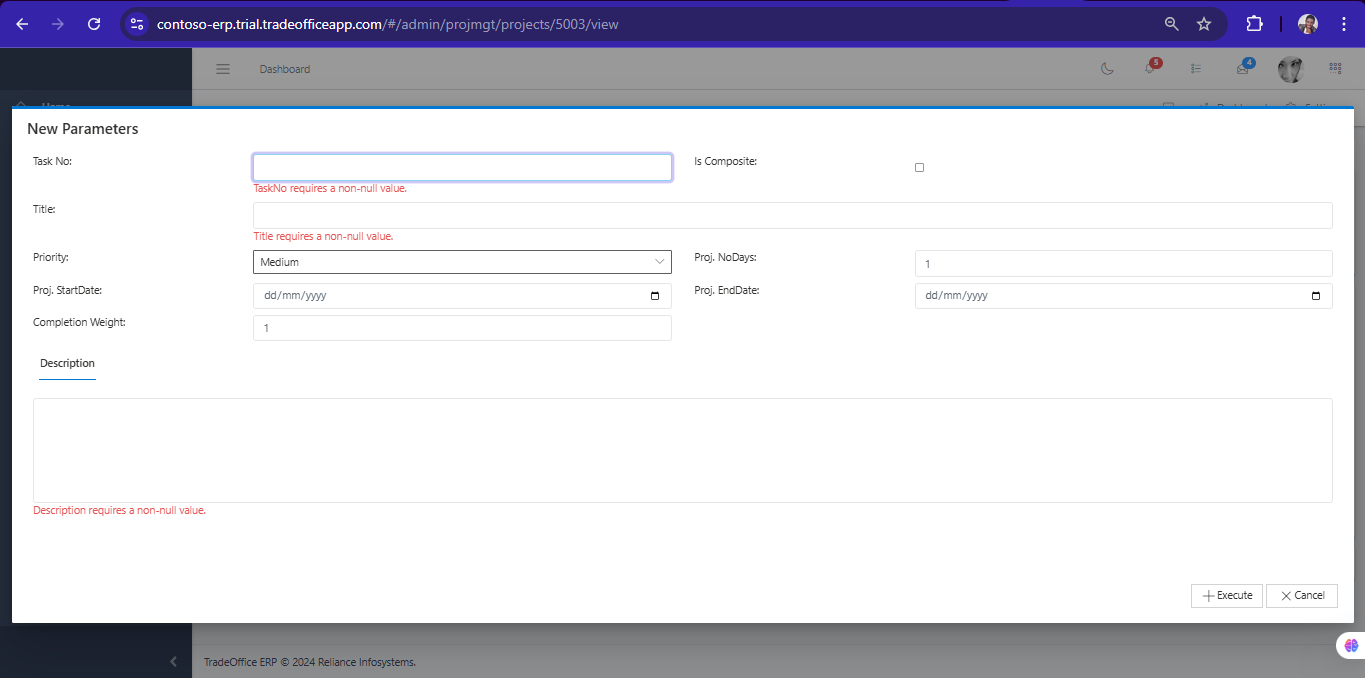Image resolution: width=1365 pixels, height=678 pixels.
Task: Click inside the Description text area
Action: pyautogui.click(x=682, y=450)
